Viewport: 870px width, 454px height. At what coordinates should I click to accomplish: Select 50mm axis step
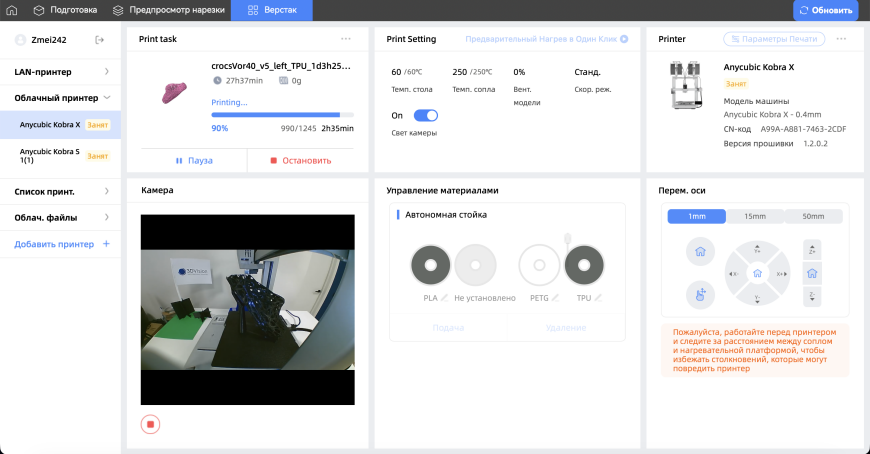[813, 216]
